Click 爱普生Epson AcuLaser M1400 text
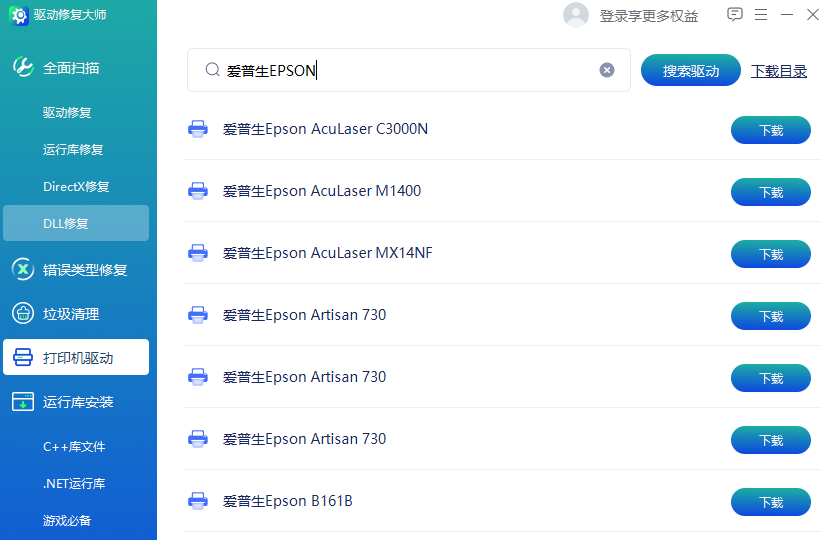This screenshot has width=831, height=540. click(322, 191)
